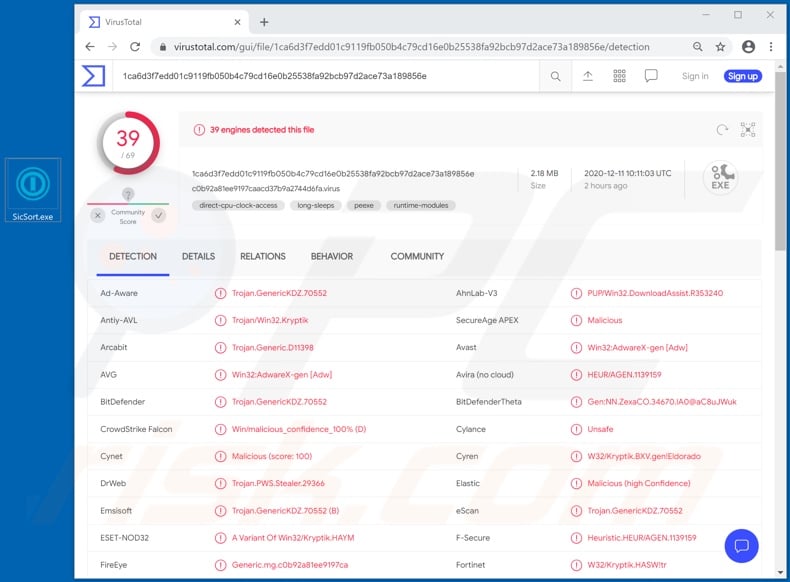Viewport: 790px width, 582px height.
Task: Click the 2020-12-11 10:11:03 UTC timestamp
Action: [x=627, y=173]
